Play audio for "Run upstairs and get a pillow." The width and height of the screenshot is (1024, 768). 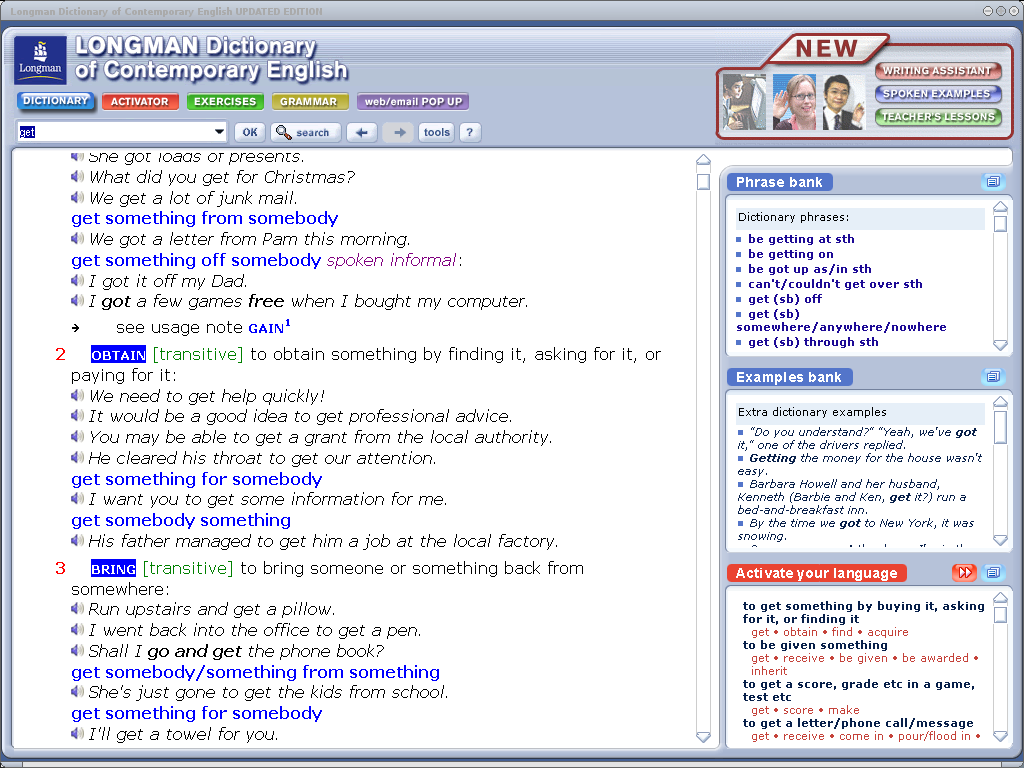tap(77, 609)
